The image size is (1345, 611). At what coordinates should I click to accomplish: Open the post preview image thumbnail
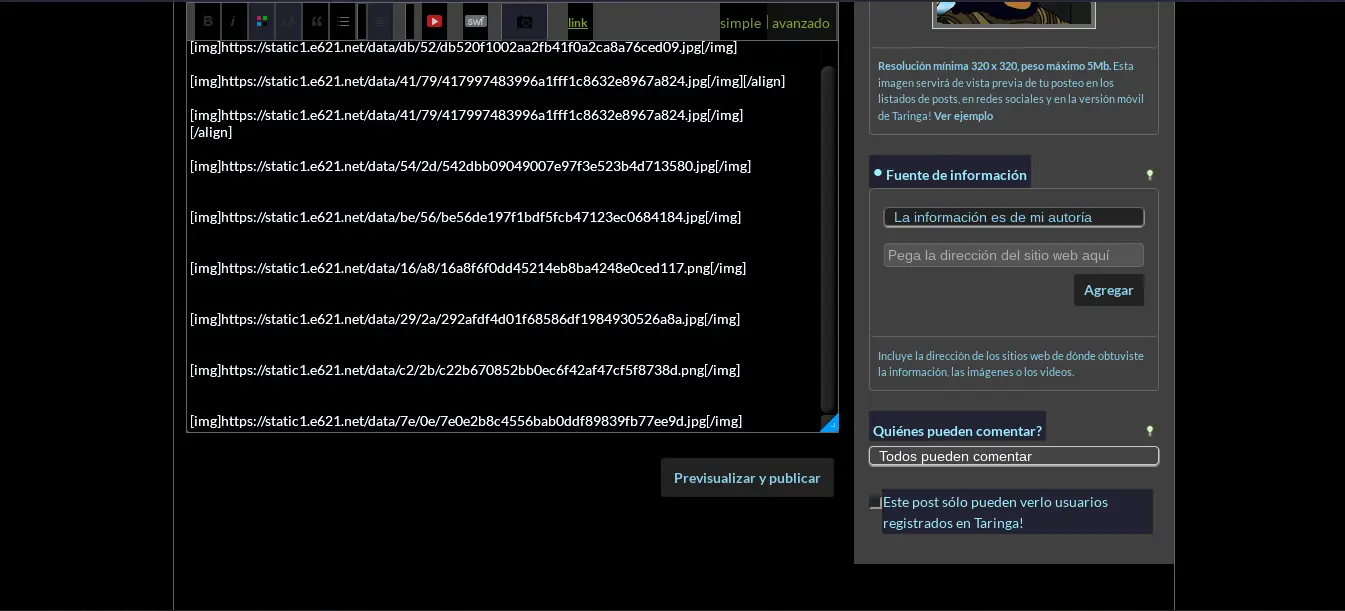[1014, 13]
